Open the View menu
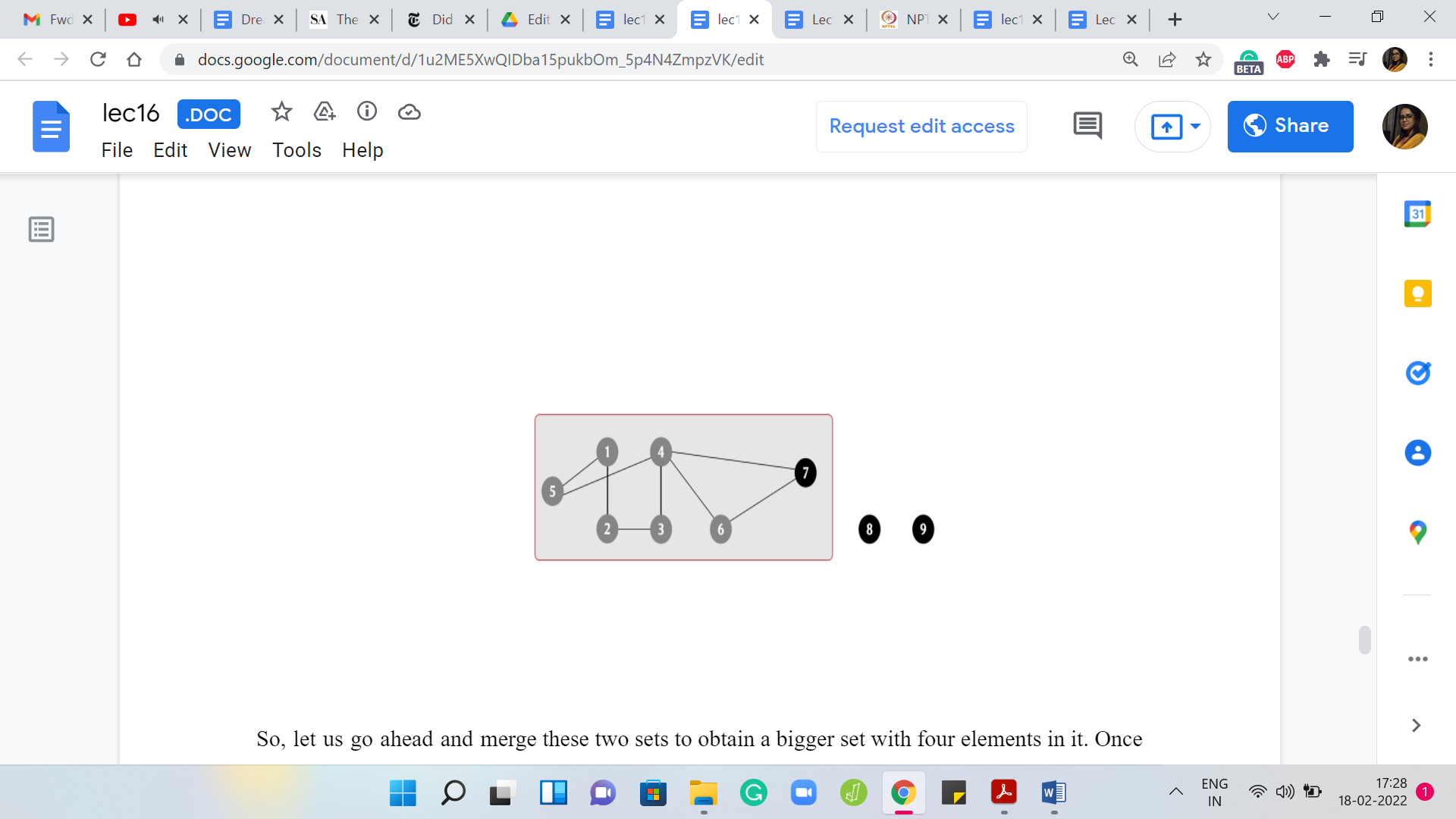Screen dimensions: 1456x819 click(229, 150)
